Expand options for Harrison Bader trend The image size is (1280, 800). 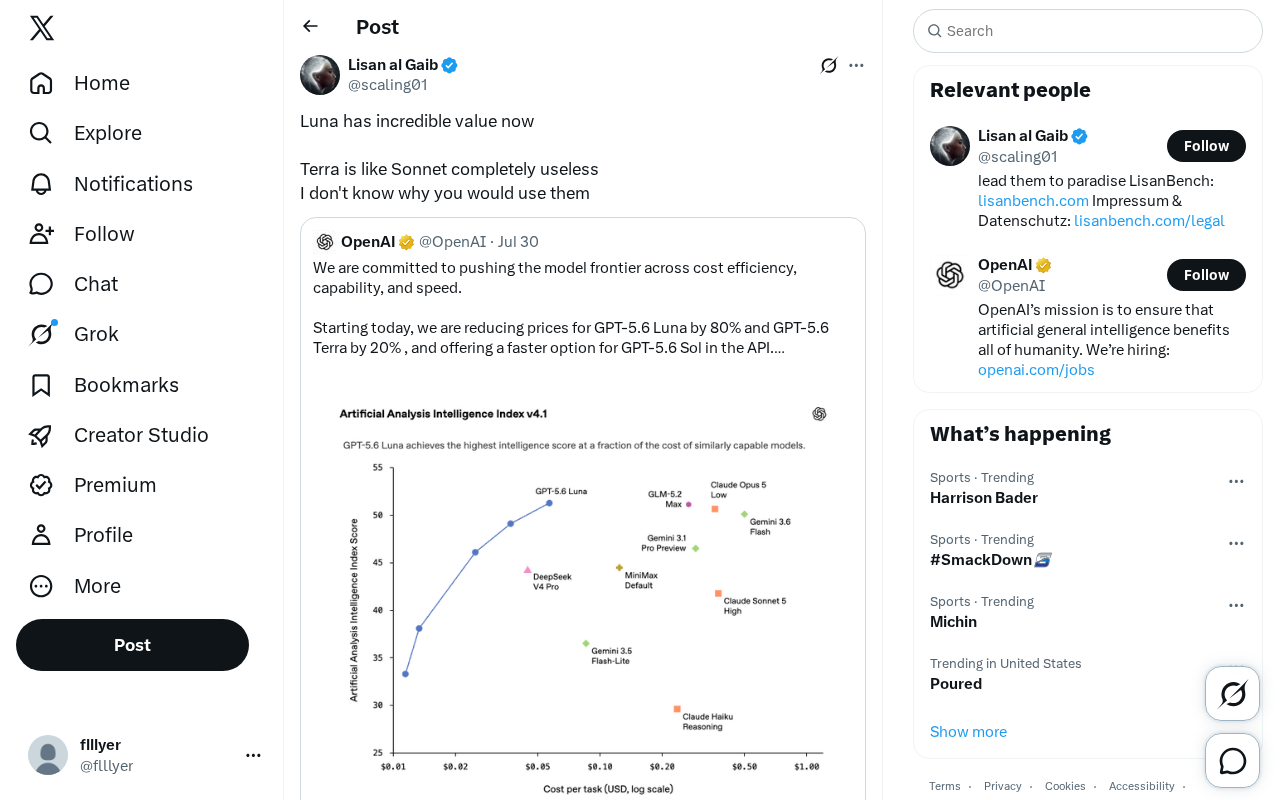[1236, 481]
